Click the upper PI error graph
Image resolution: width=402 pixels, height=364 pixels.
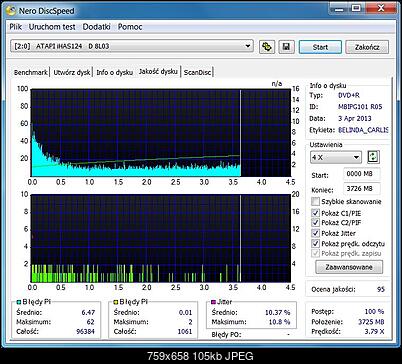[x=161, y=133]
